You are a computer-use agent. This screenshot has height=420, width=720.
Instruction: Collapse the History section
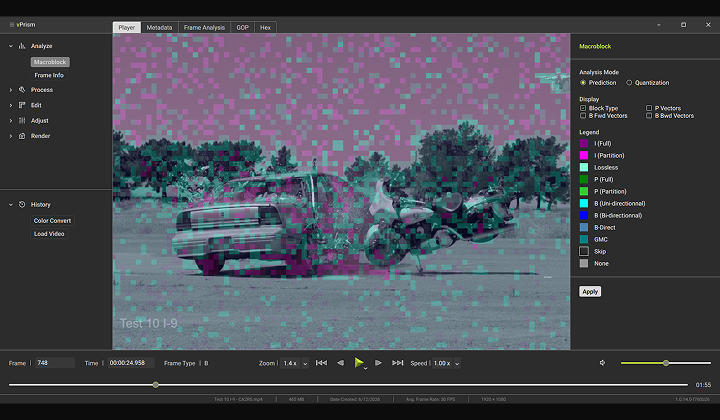(x=11, y=204)
